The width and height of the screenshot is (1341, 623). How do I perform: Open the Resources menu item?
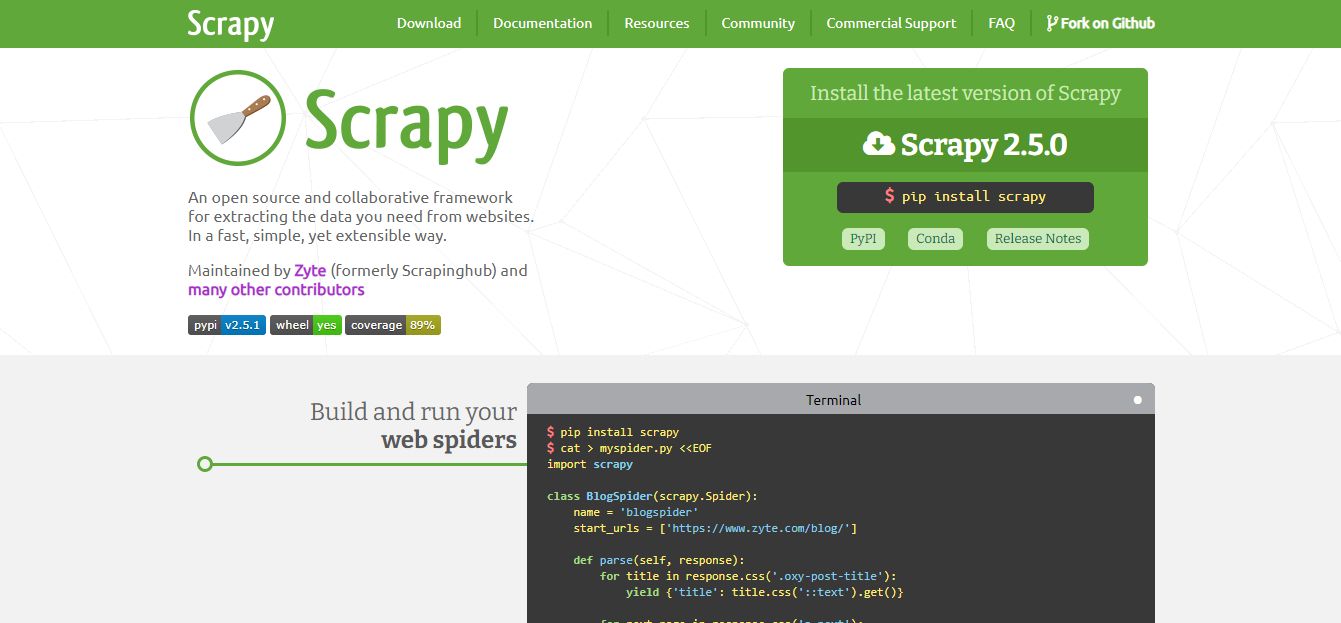pos(657,23)
